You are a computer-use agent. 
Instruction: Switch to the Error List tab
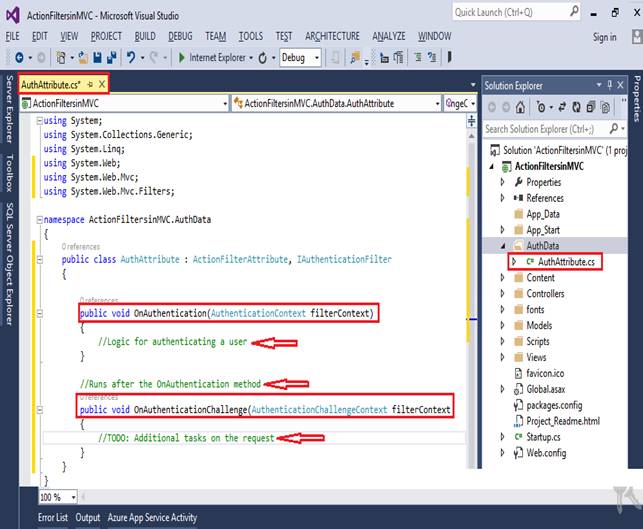(52, 517)
